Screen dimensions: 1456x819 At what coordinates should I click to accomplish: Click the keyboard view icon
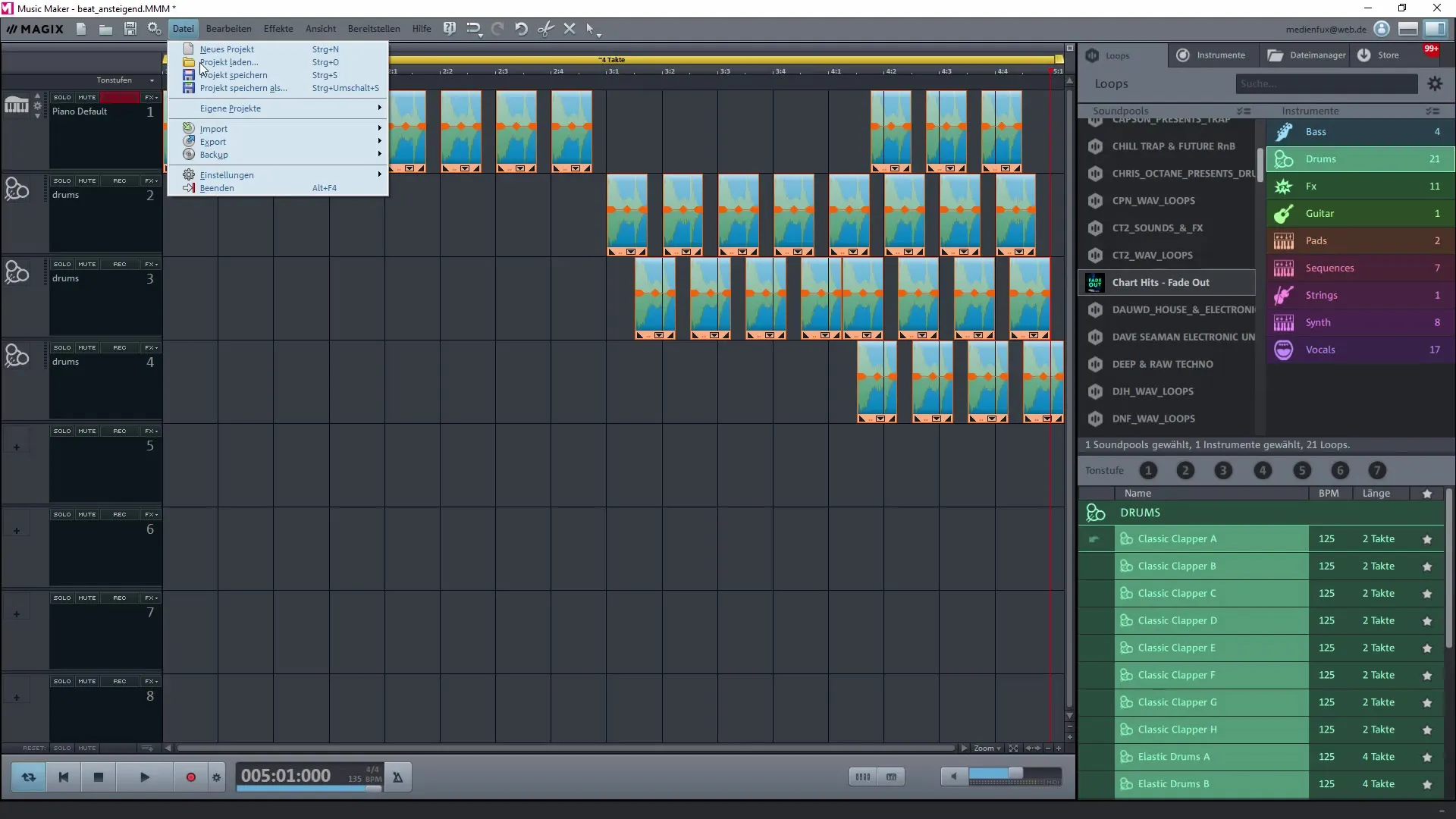pyautogui.click(x=892, y=777)
